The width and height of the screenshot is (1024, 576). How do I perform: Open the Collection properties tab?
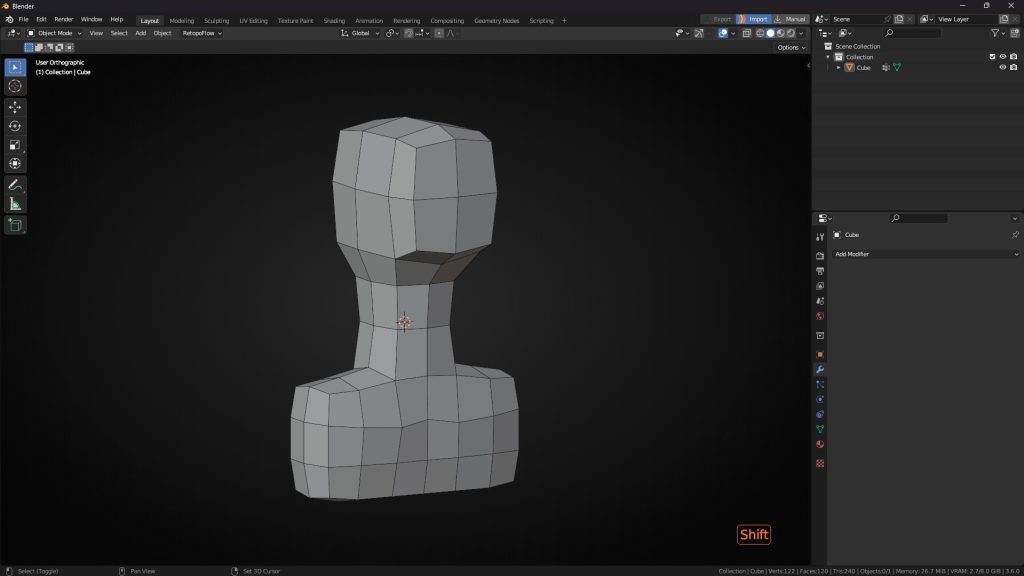820,336
